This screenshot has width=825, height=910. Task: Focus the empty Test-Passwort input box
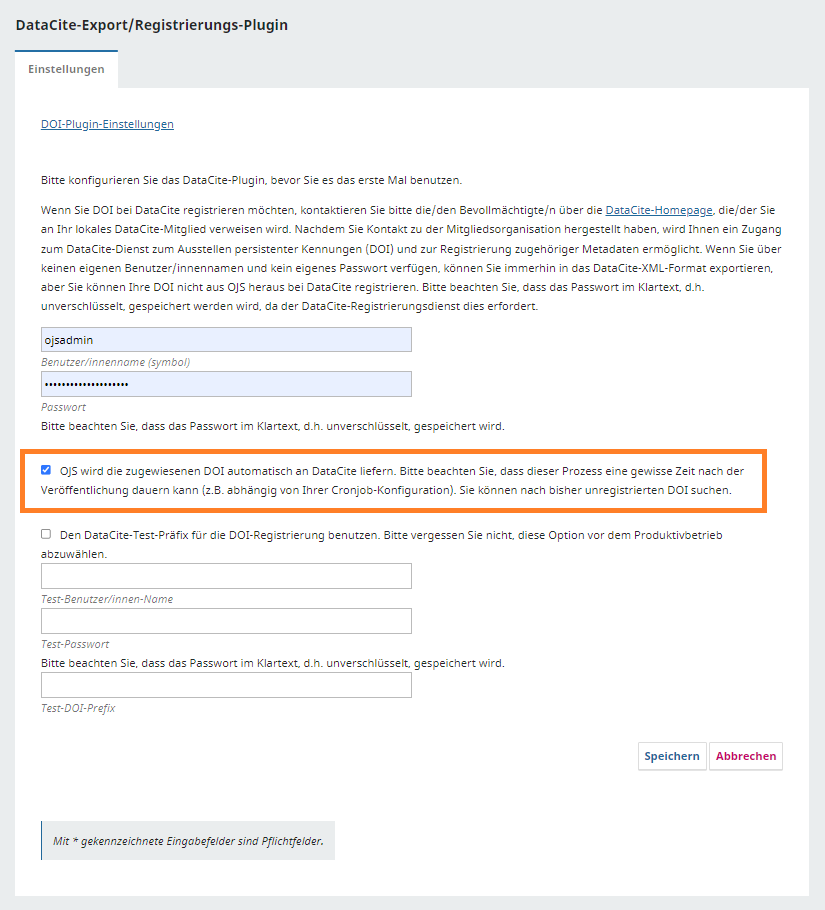(226, 621)
